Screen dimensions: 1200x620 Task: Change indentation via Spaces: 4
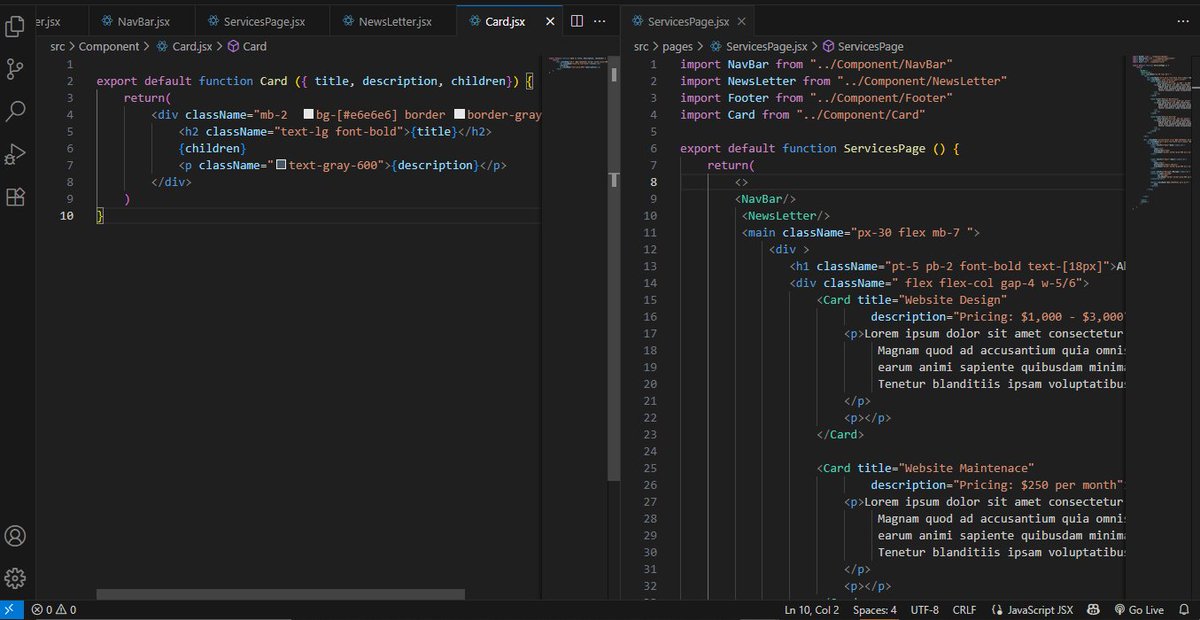click(x=875, y=609)
